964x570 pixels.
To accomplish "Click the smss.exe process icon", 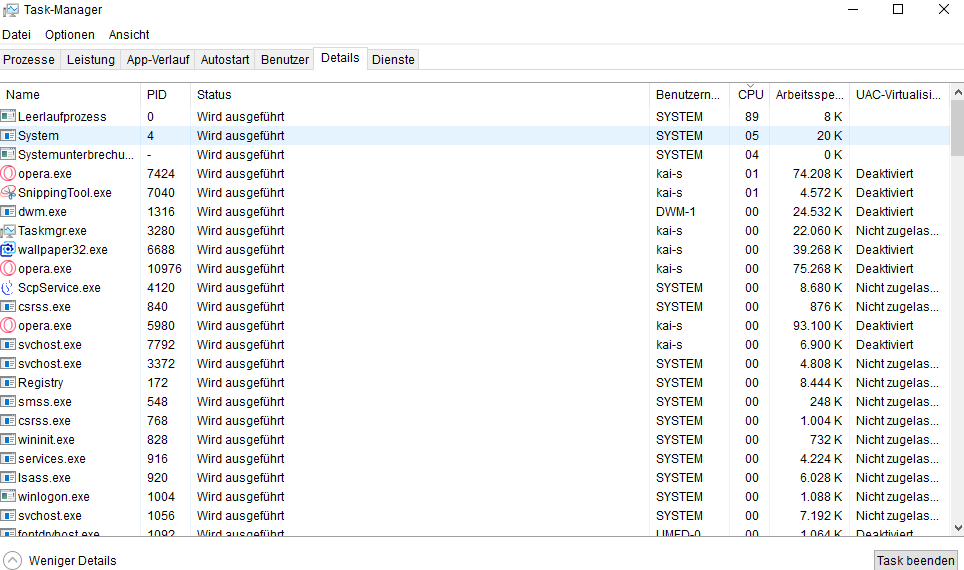I will [x=8, y=402].
